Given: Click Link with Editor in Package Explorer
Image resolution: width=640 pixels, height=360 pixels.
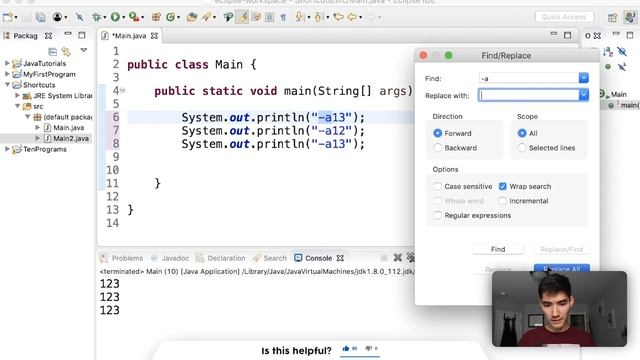Looking at the screenshot, I should tap(66, 51).
